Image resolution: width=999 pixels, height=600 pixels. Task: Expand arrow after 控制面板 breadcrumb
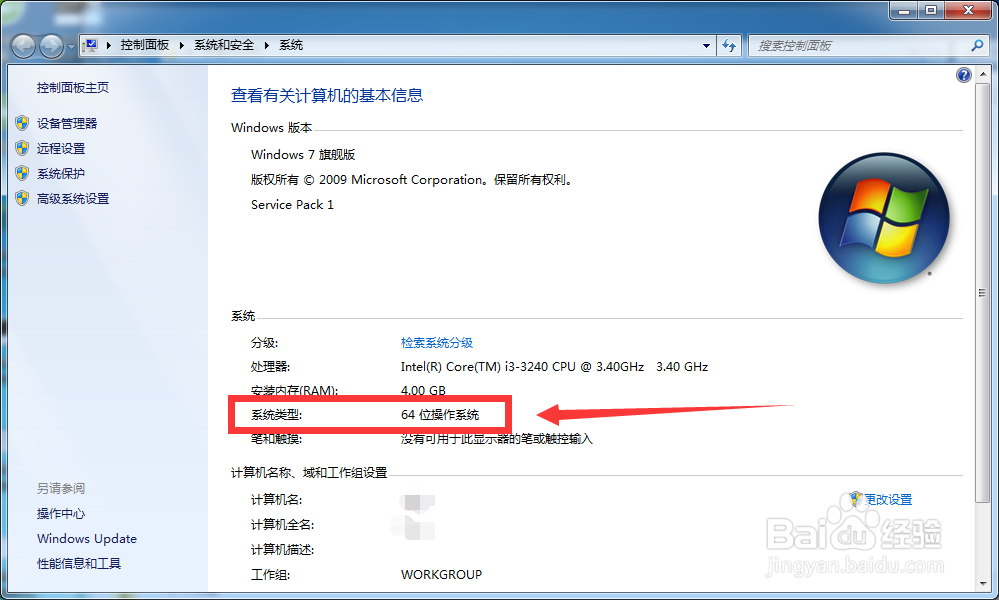pyautogui.click(x=182, y=45)
